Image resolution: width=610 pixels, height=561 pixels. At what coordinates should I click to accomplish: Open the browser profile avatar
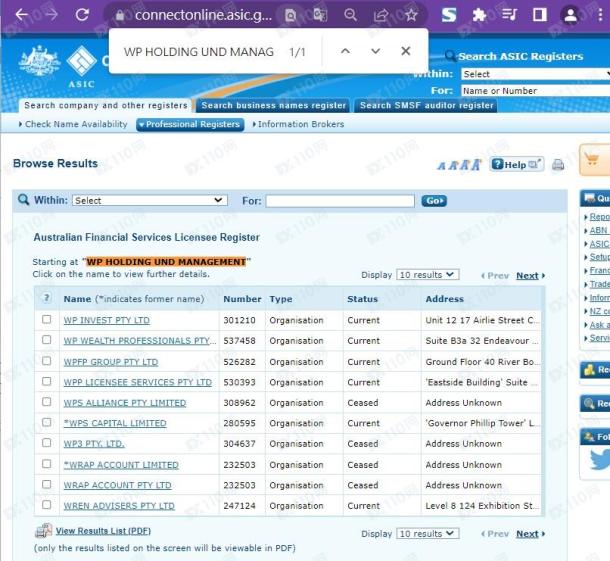[570, 16]
